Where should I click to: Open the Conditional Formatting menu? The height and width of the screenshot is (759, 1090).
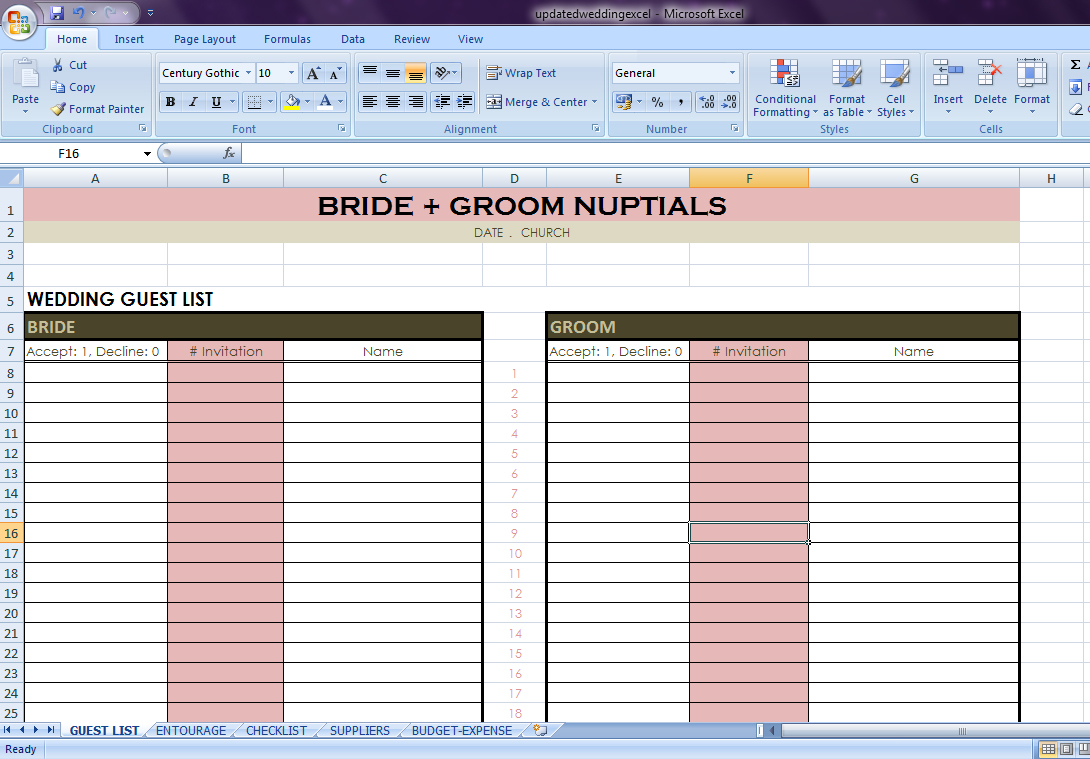tap(785, 88)
